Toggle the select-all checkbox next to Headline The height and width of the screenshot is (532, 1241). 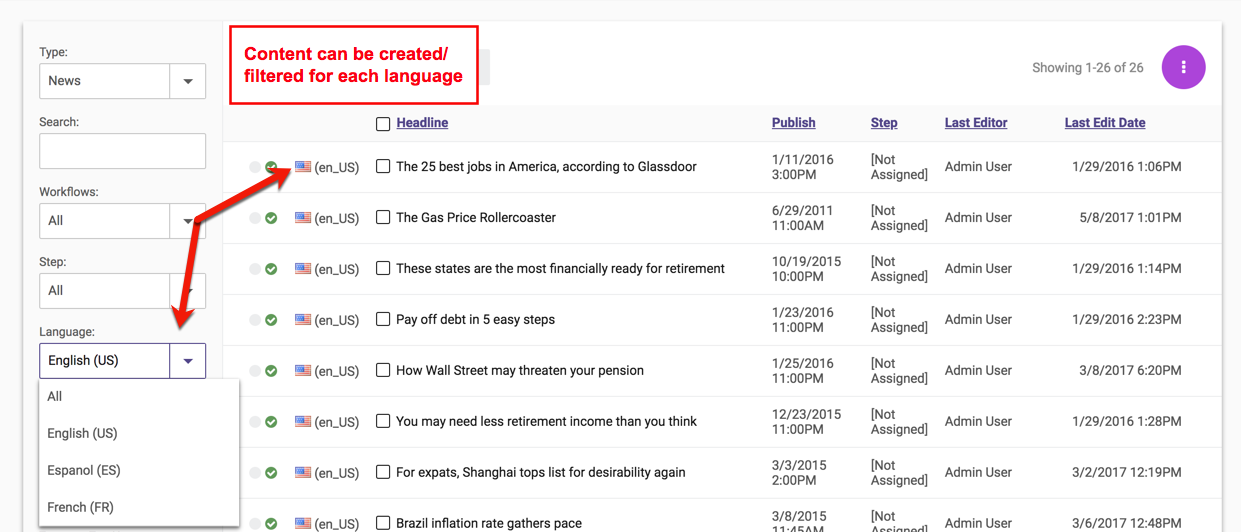click(x=383, y=124)
